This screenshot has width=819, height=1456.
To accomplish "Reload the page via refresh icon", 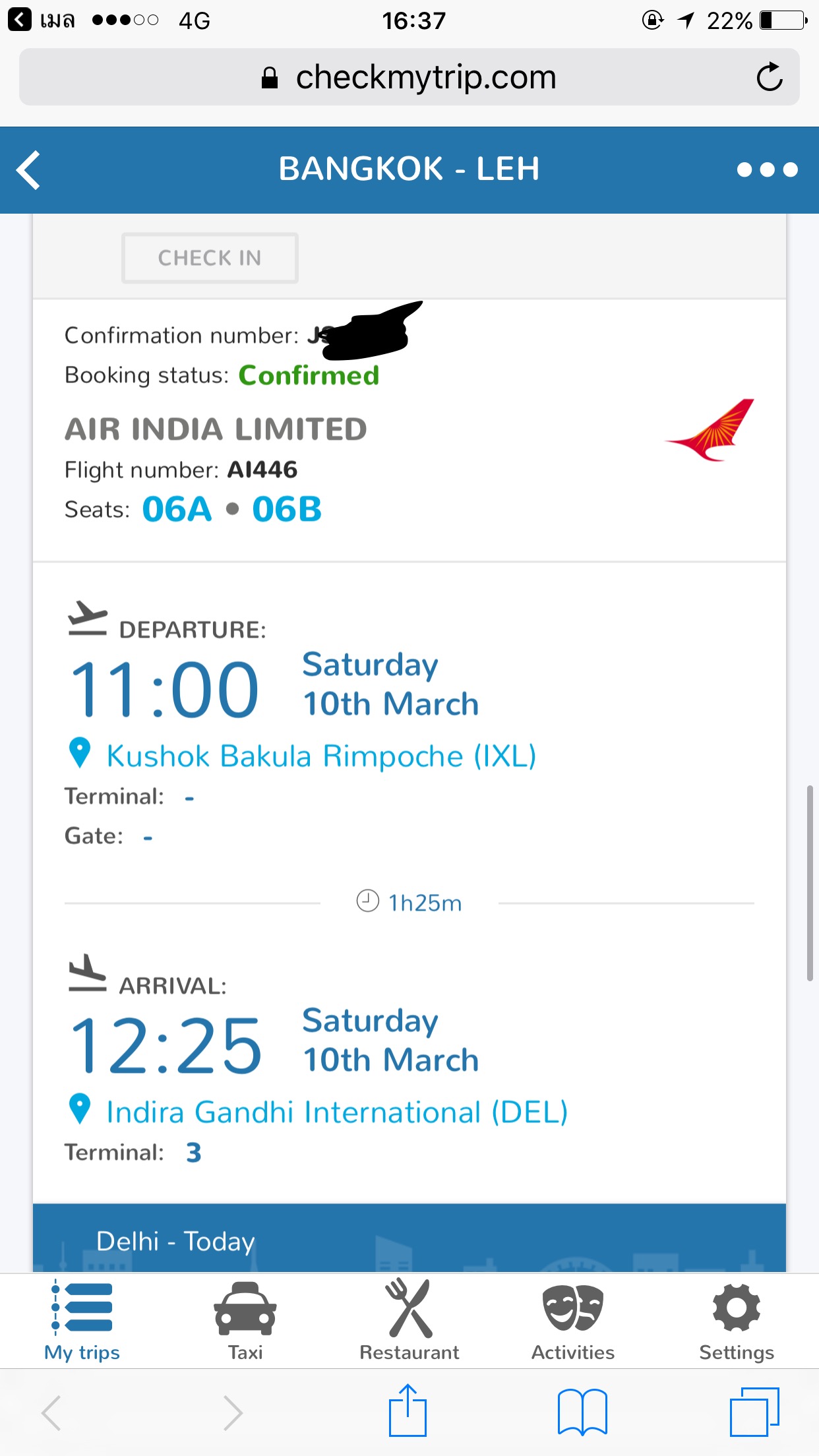I will [769, 77].
